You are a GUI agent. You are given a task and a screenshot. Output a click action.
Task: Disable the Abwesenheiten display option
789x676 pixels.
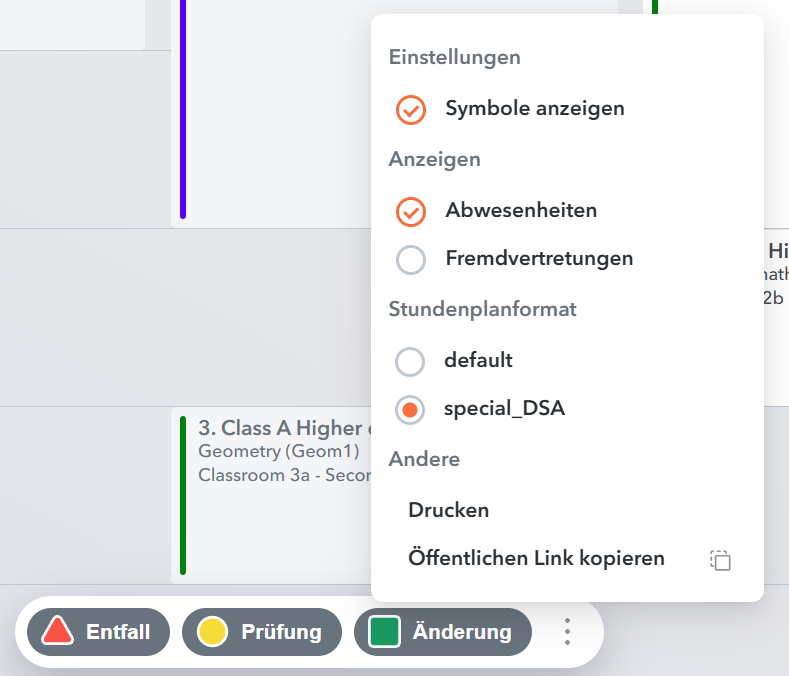(x=411, y=212)
